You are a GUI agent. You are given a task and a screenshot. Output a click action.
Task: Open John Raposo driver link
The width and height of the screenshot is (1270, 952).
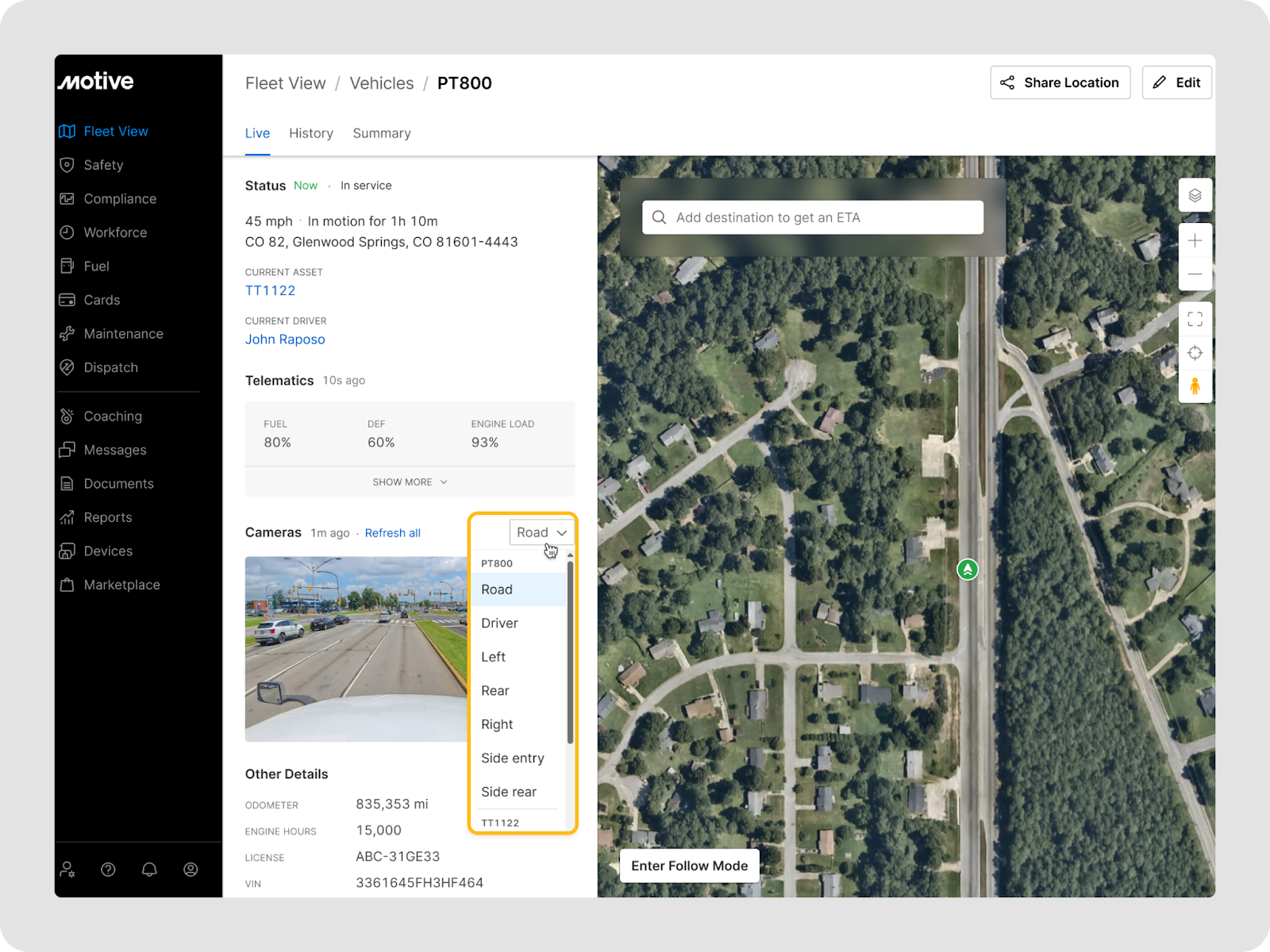coord(285,340)
